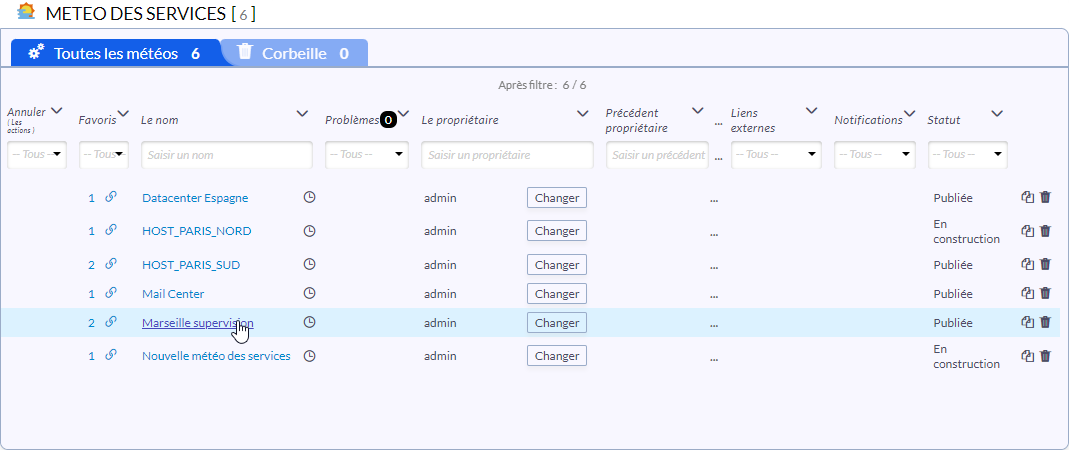Open the Statut filter dropdown
The image size is (1069, 450).
click(967, 155)
